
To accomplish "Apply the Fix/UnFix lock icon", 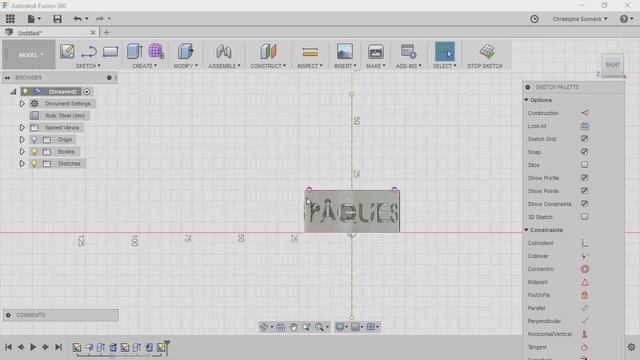I will 584,295.
